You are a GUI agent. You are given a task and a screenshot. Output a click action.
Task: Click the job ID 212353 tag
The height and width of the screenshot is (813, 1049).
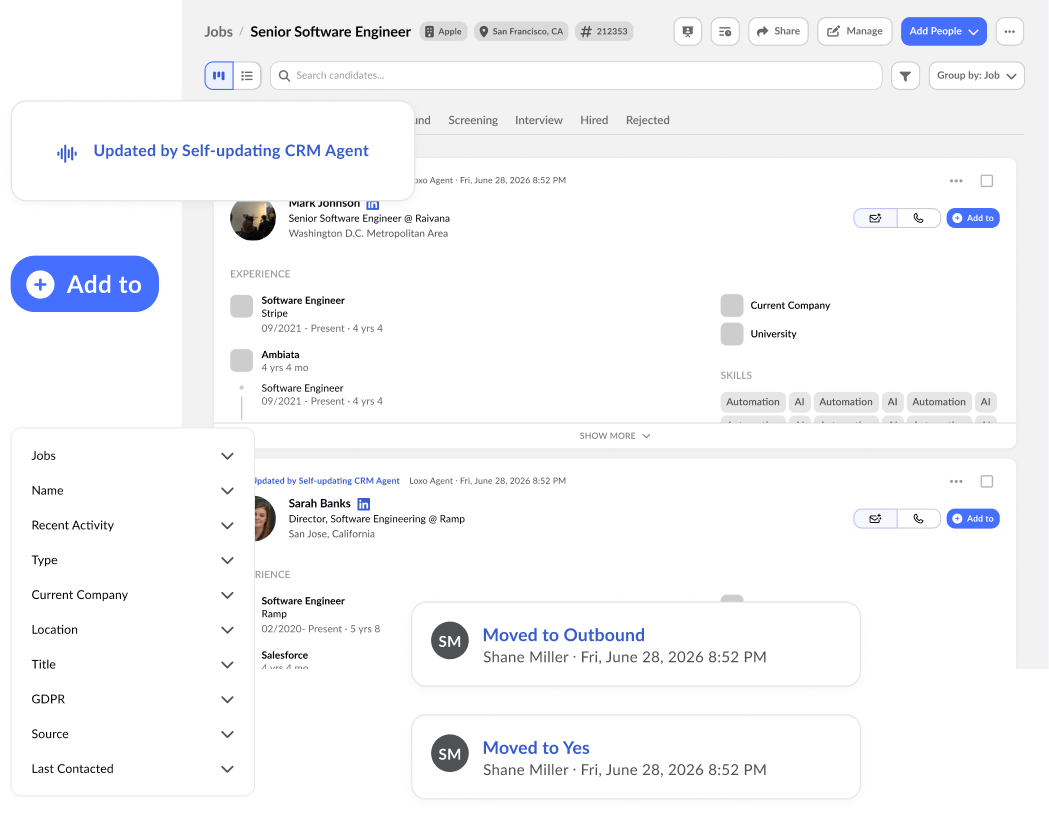(604, 31)
